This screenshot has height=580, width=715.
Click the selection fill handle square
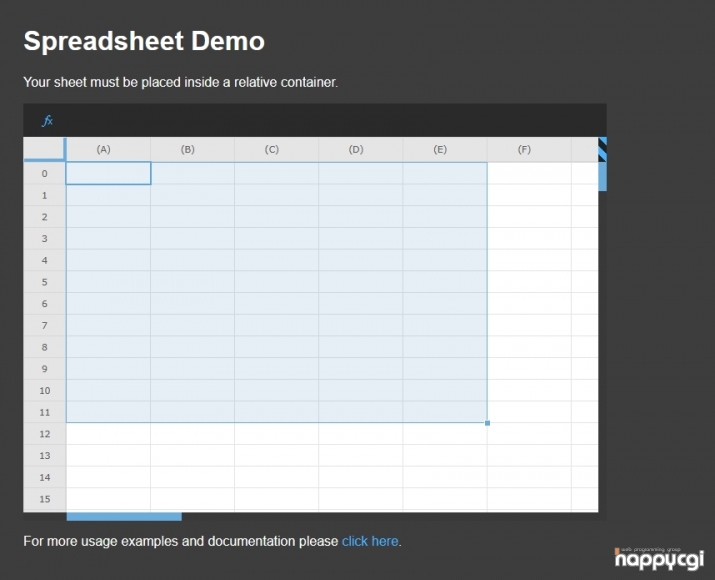tap(487, 423)
